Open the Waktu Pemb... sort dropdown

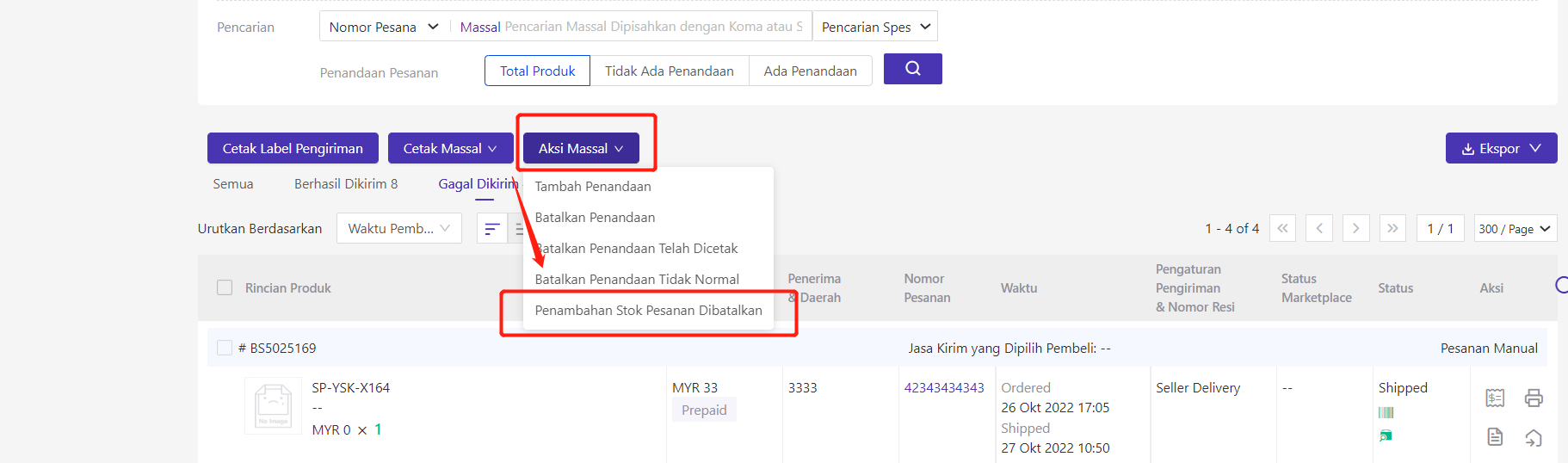pos(399,228)
